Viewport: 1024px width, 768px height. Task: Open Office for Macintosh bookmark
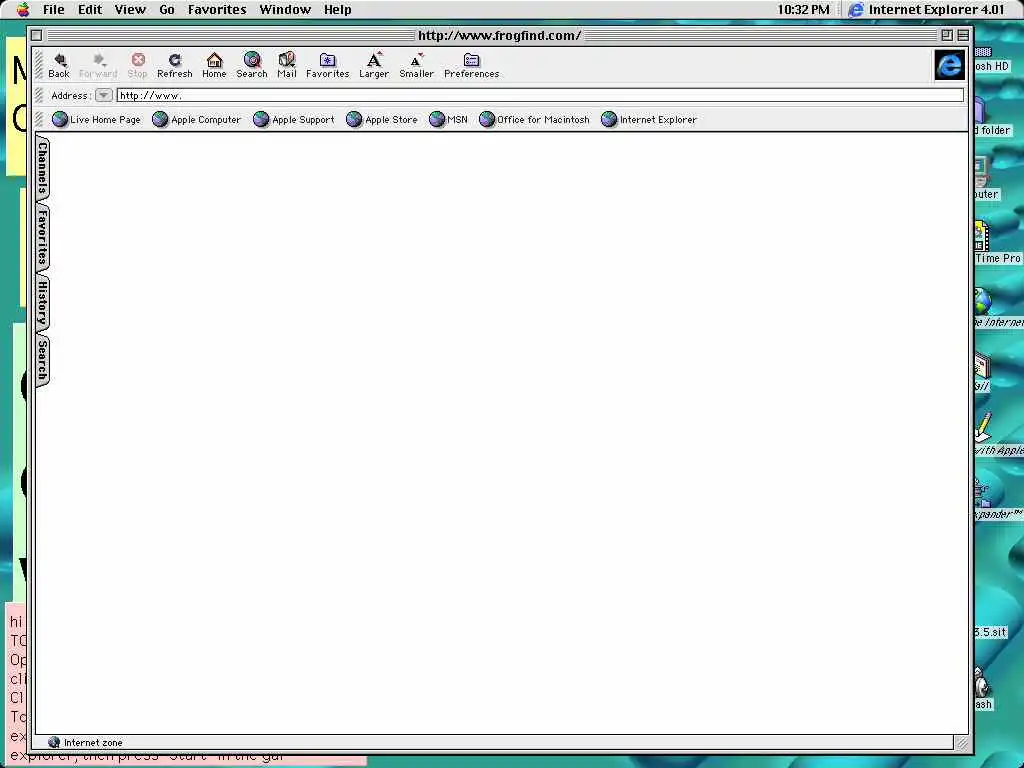coord(534,120)
